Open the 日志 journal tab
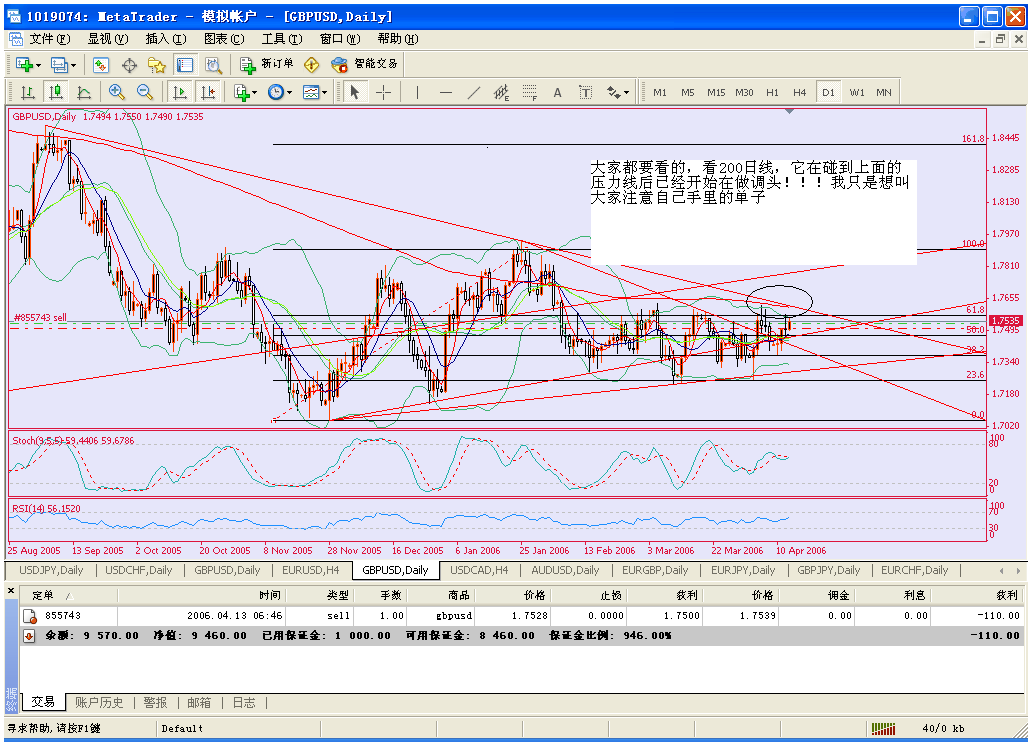1032x742 pixels. [x=244, y=702]
